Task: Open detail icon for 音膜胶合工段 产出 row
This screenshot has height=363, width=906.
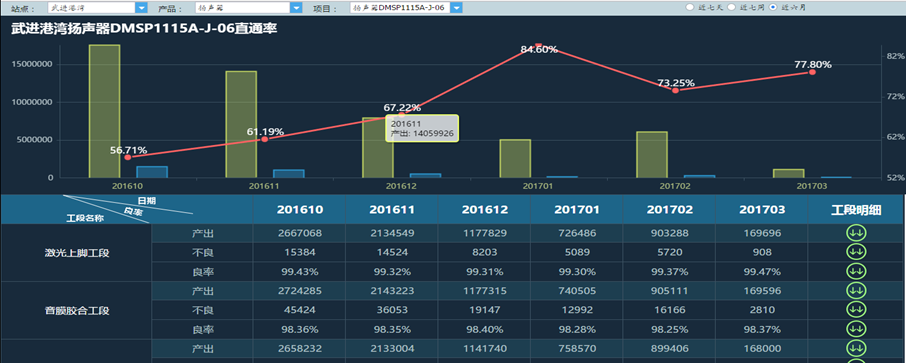Action: click(856, 290)
